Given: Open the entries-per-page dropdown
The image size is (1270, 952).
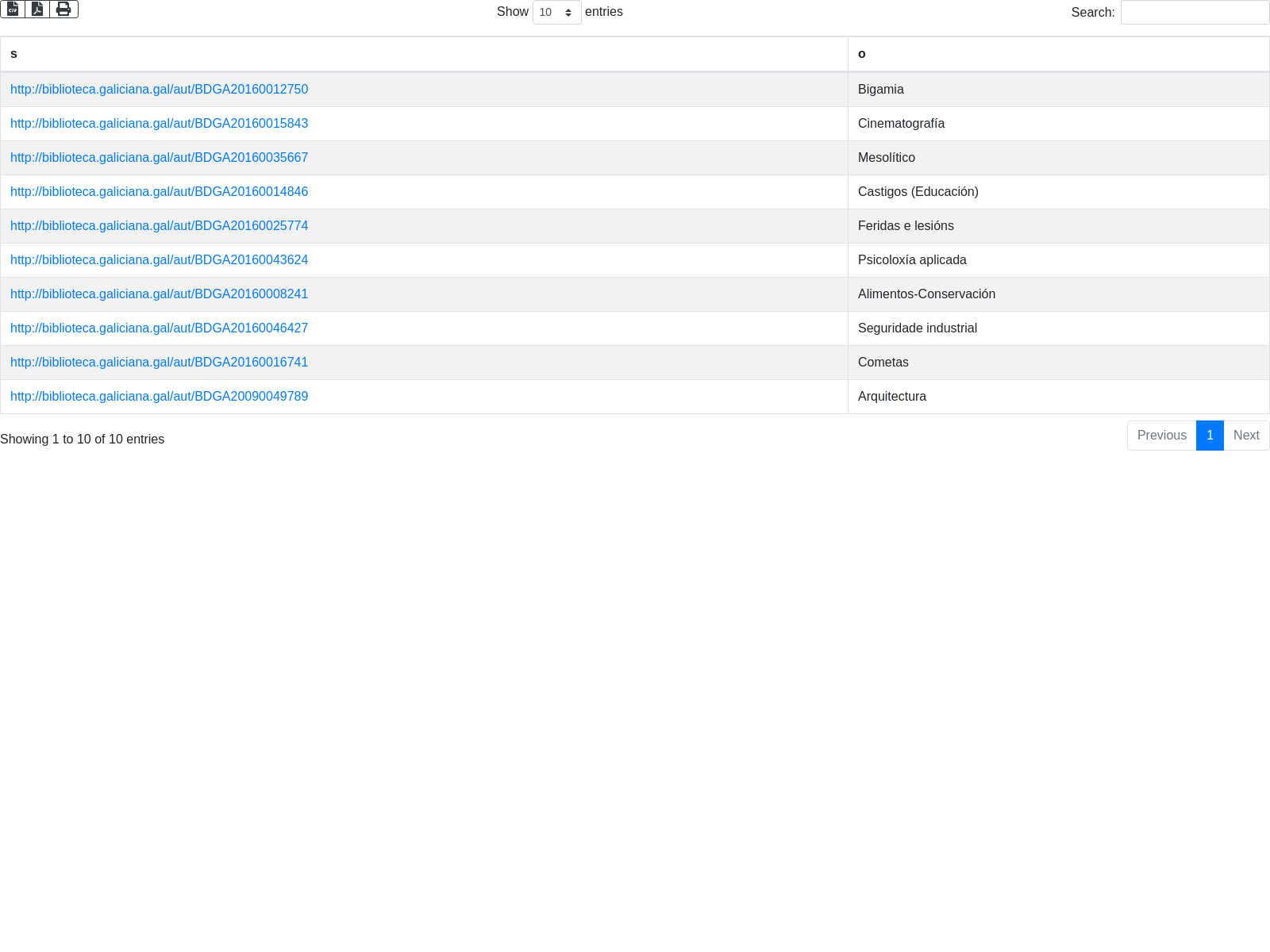Looking at the screenshot, I should point(556,13).
